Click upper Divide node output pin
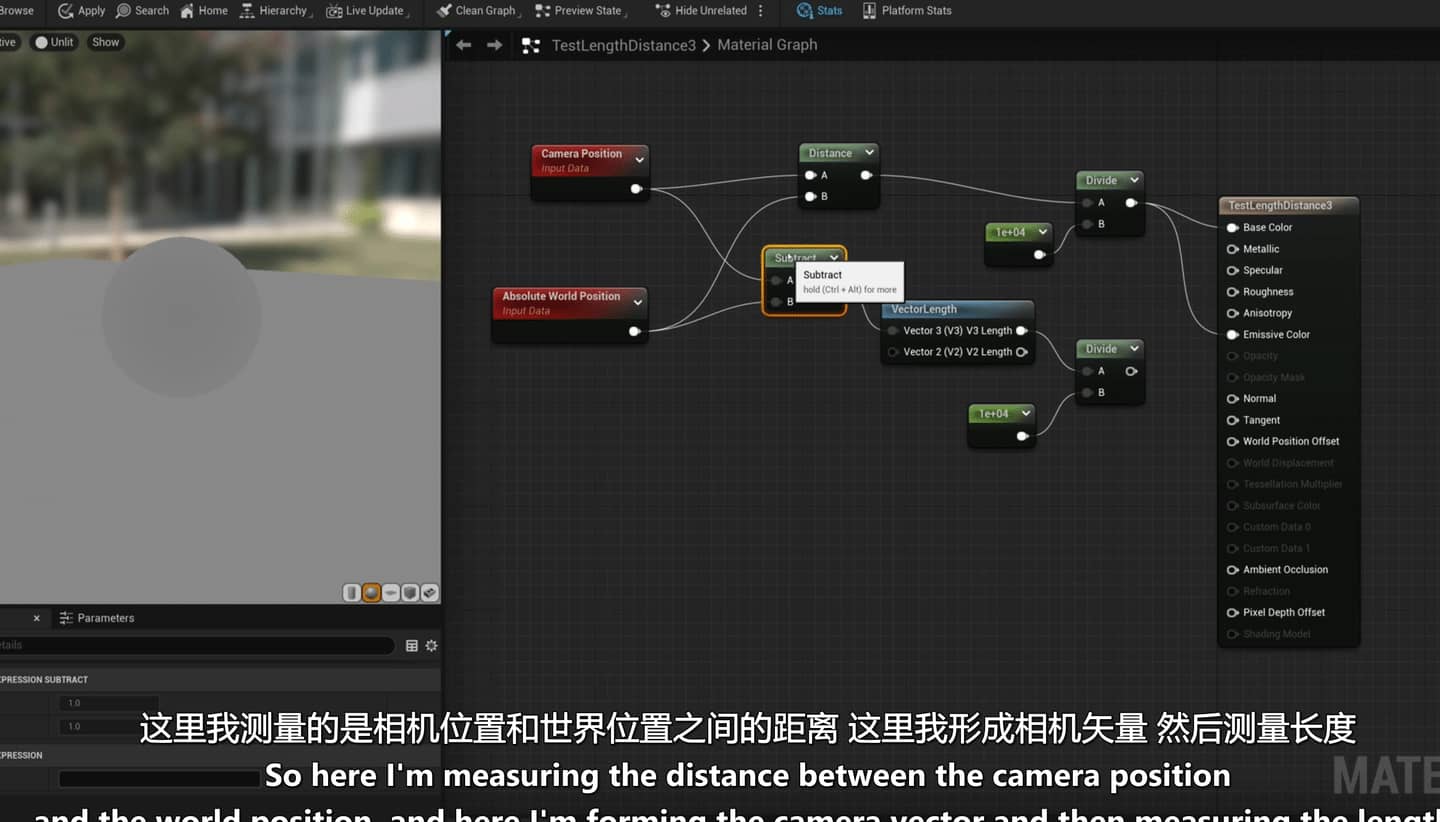Image resolution: width=1440 pixels, height=822 pixels. coord(1131,202)
